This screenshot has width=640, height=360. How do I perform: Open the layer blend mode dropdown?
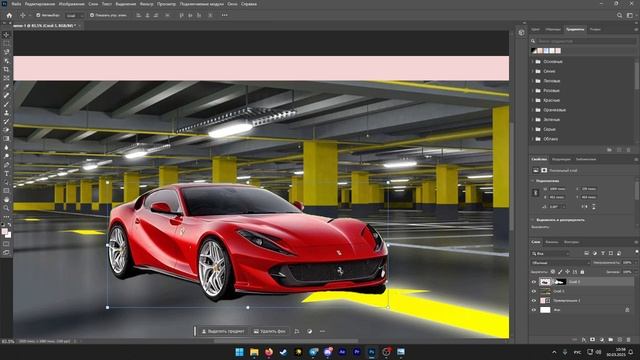point(560,263)
